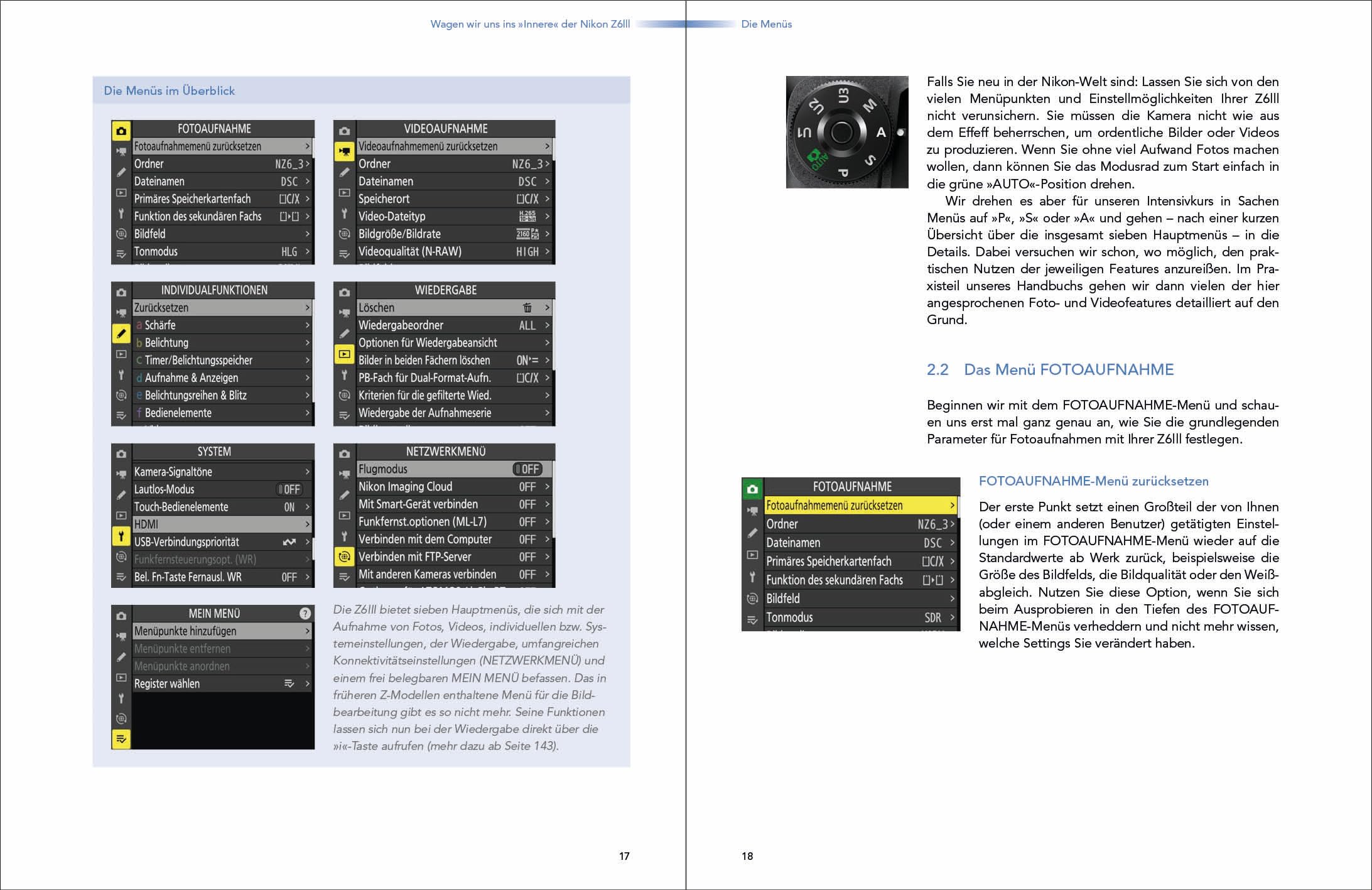Toggle Bilder in beiden Fächern löschen ON value
1372x890 pixels.
click(527, 361)
